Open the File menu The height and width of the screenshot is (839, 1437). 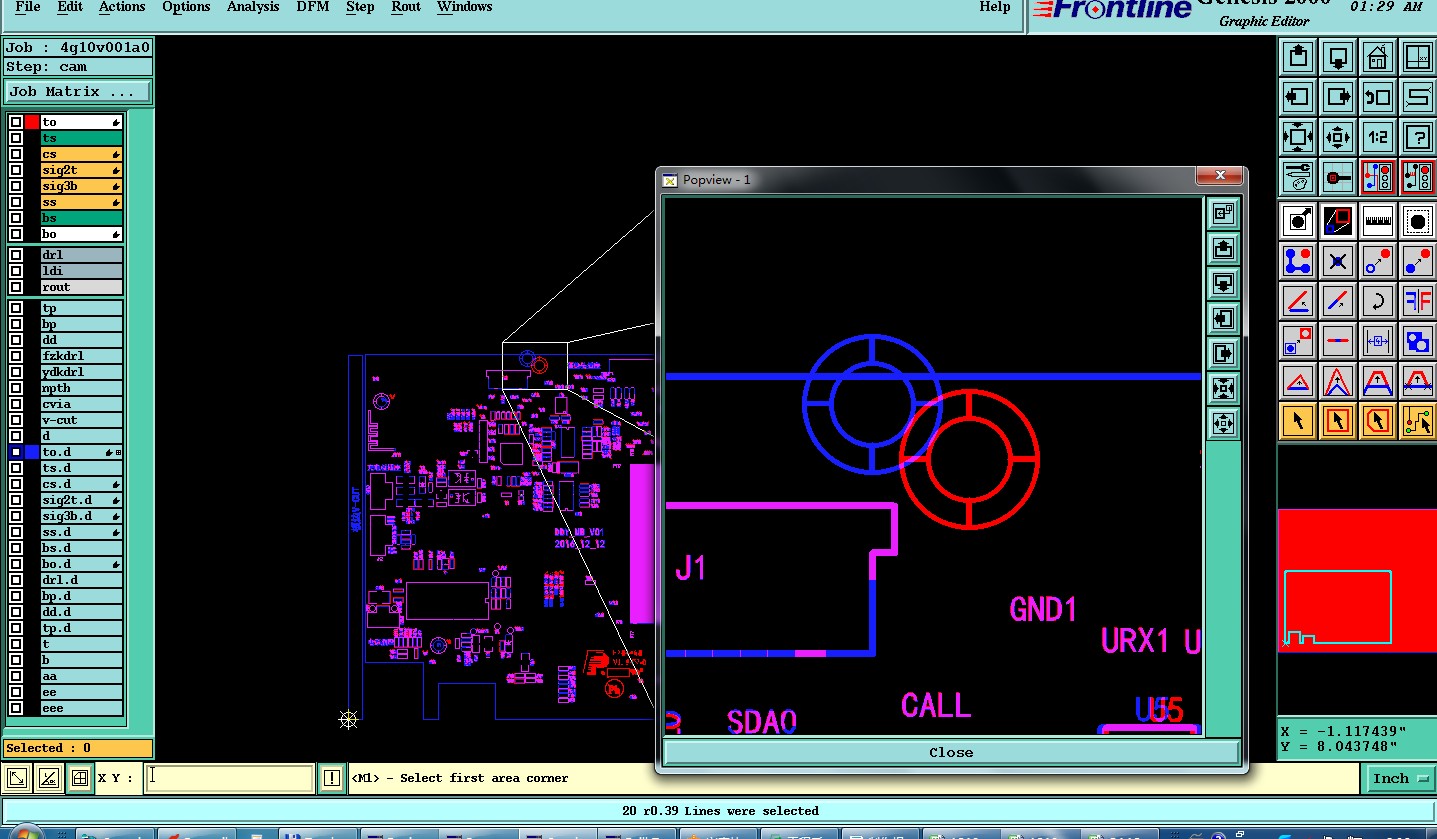28,7
